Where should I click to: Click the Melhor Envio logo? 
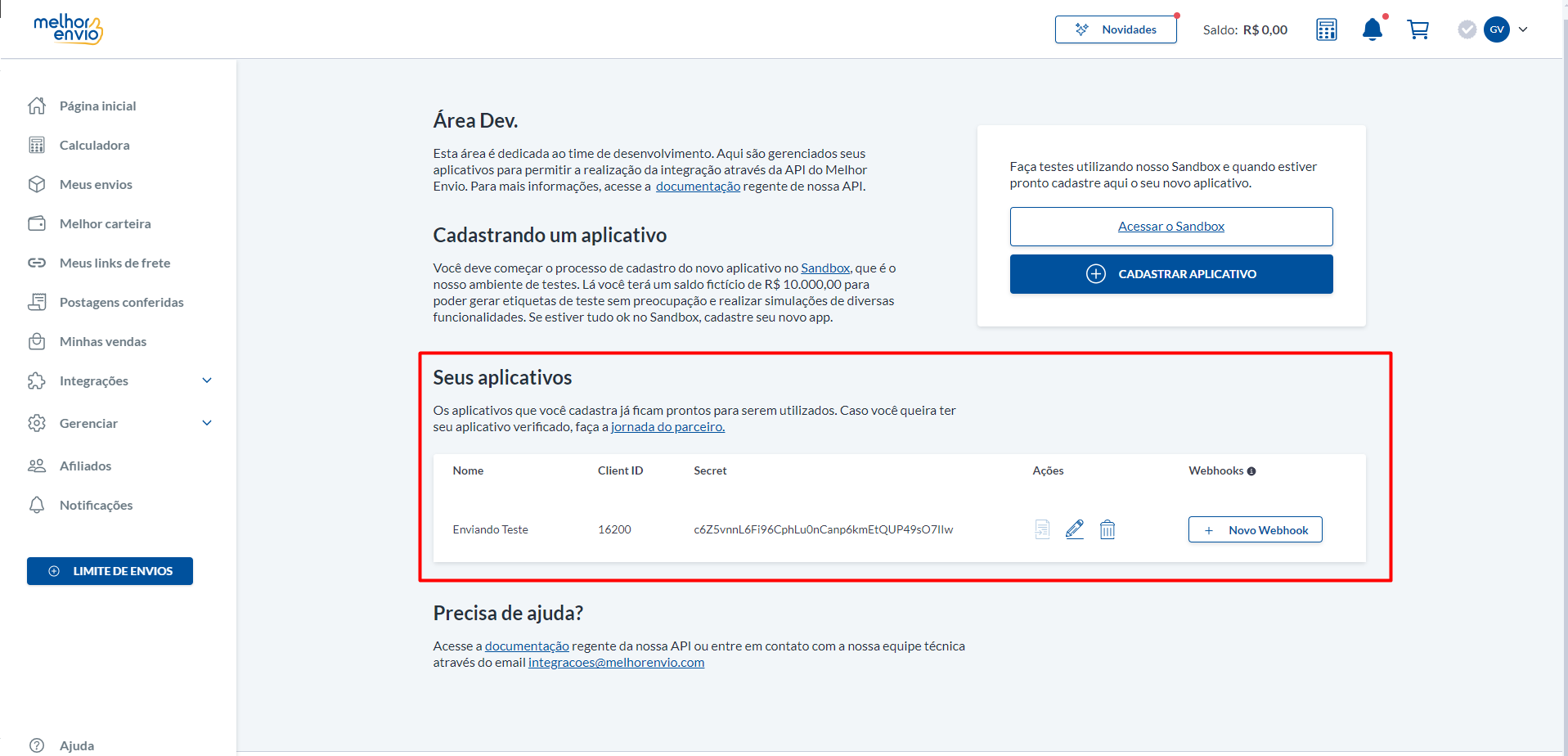(68, 29)
